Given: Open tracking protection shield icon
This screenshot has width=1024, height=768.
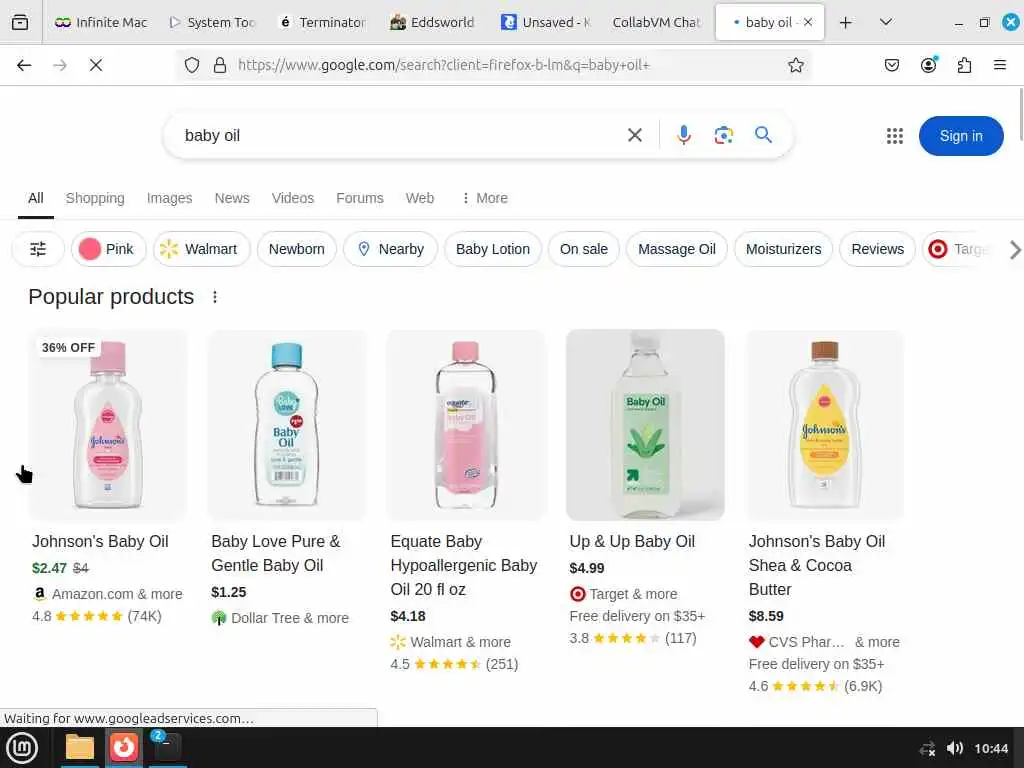Looking at the screenshot, I should pos(192,65).
